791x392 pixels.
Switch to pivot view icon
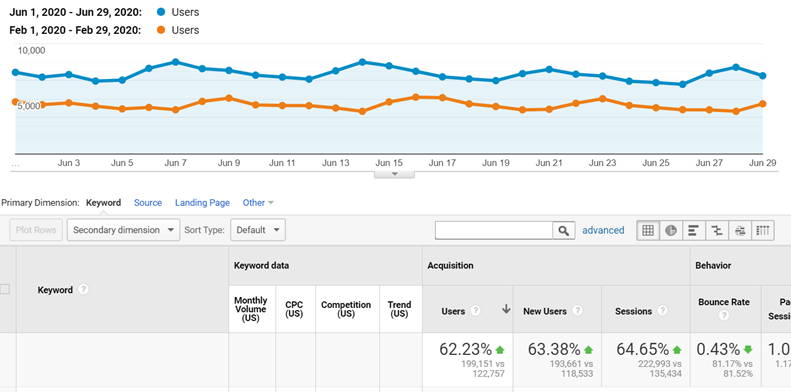tap(763, 231)
